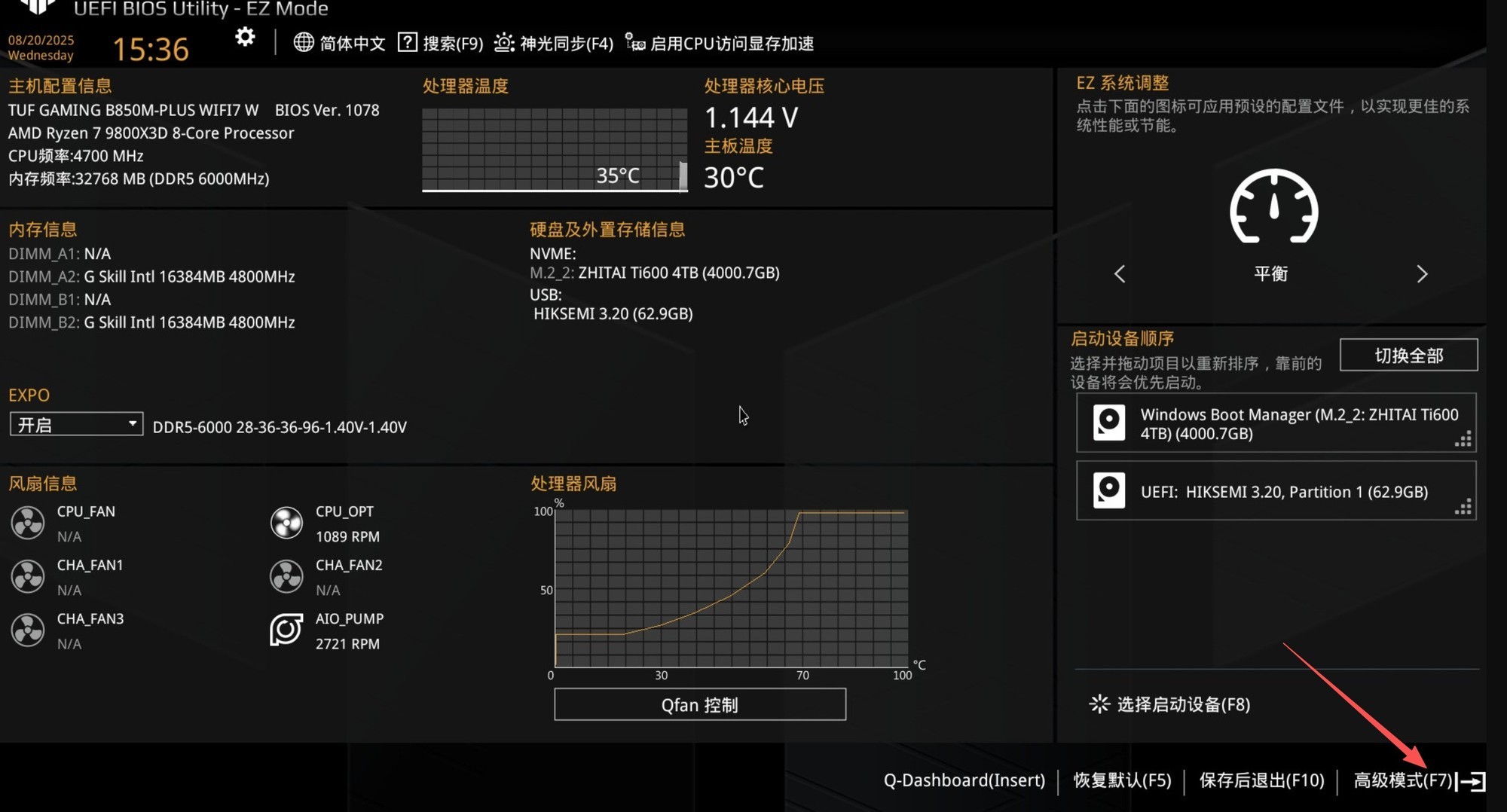Click the CPU_OPT fan icon

click(286, 523)
